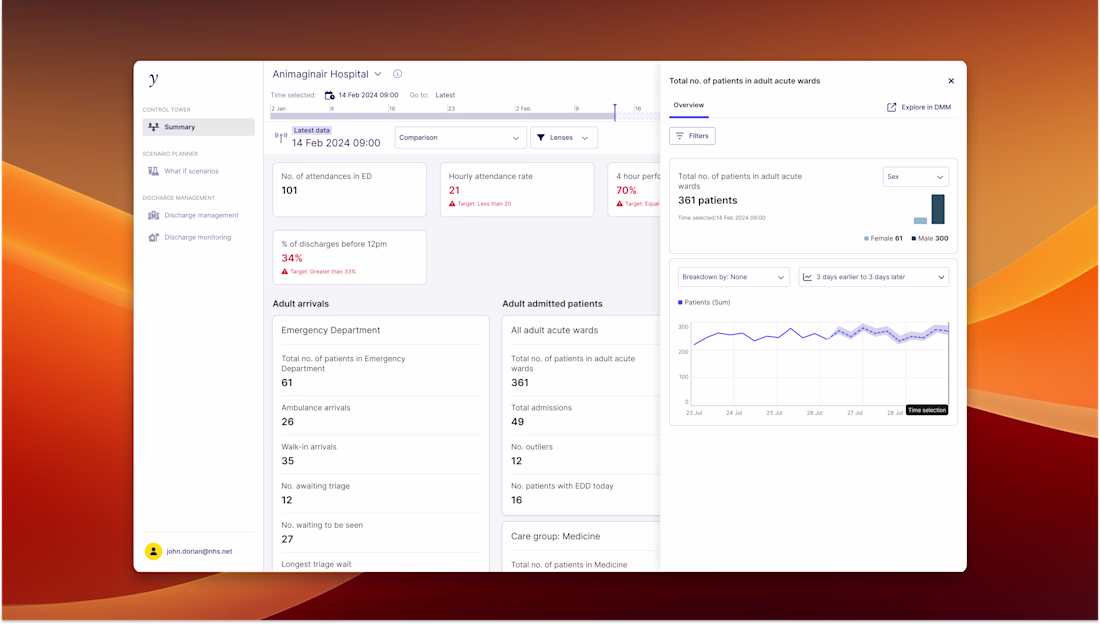Click the Discharge management icon
Image resolution: width=1100 pixels, height=624 pixels.
pyautogui.click(x=154, y=215)
